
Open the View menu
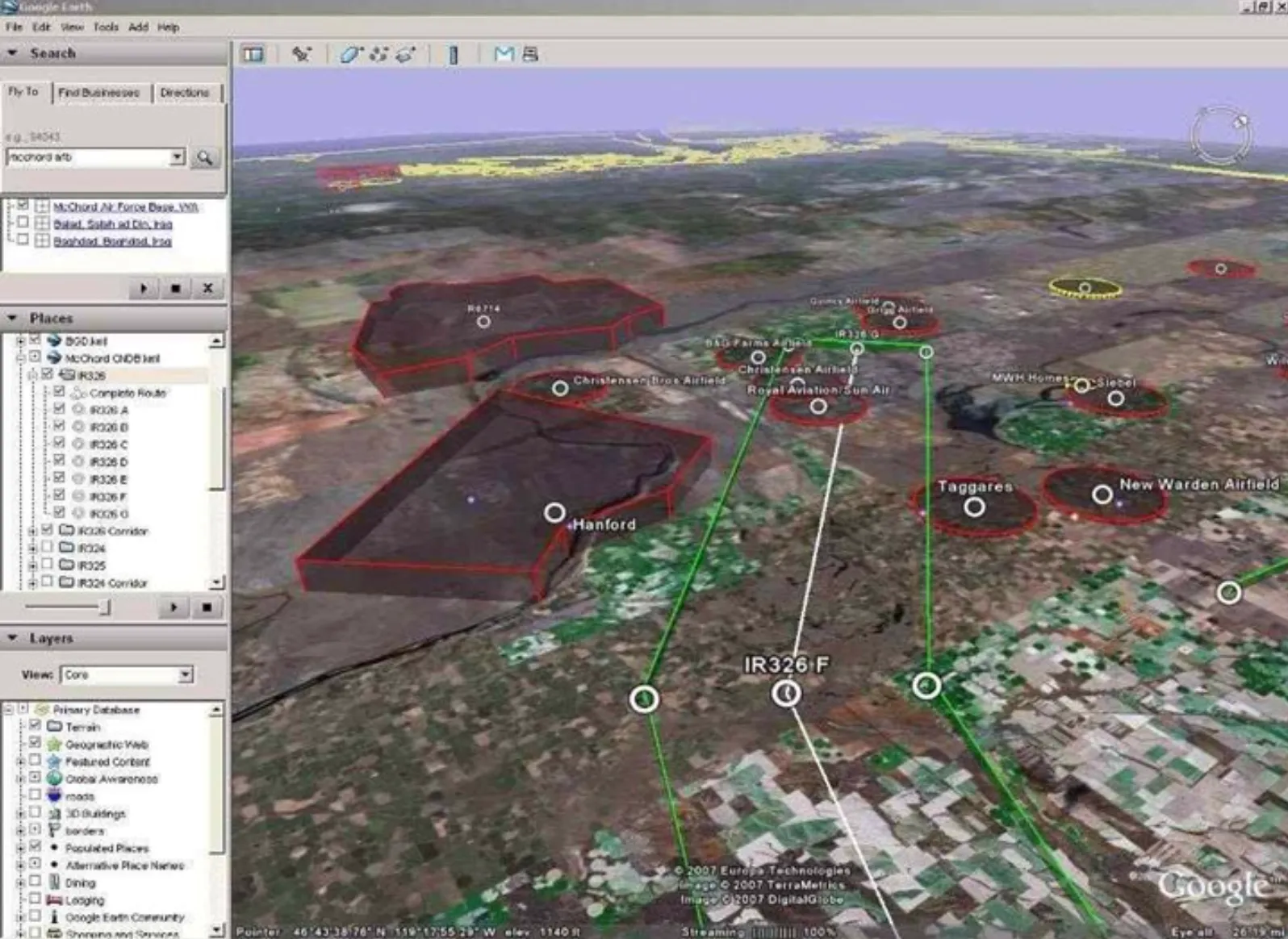click(72, 27)
